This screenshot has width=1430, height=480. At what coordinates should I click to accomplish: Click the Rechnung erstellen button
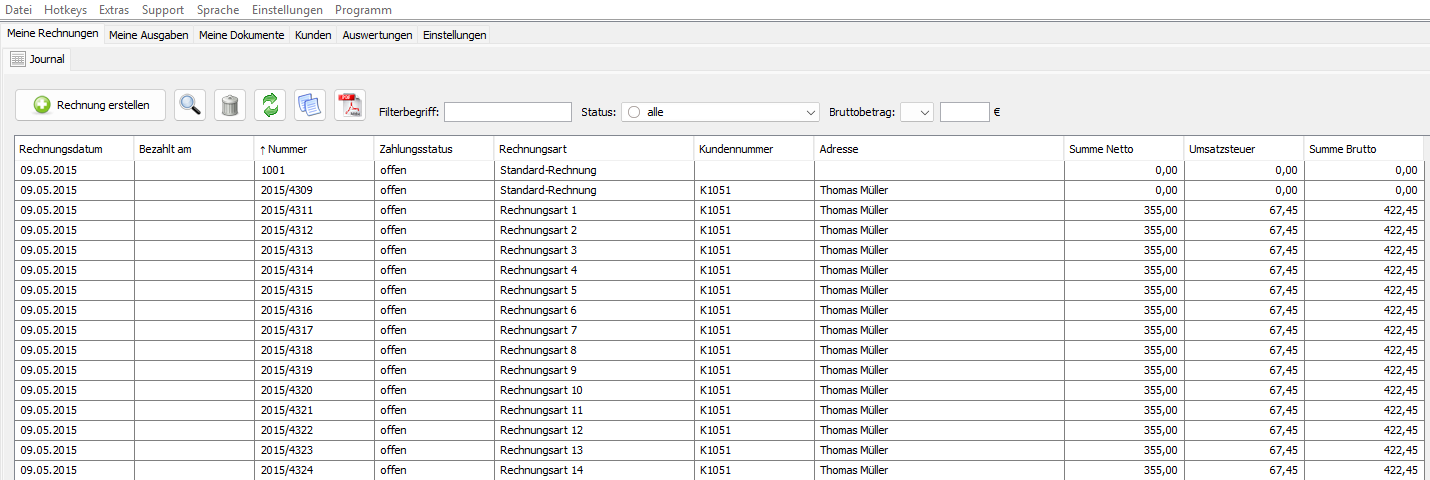coord(91,105)
